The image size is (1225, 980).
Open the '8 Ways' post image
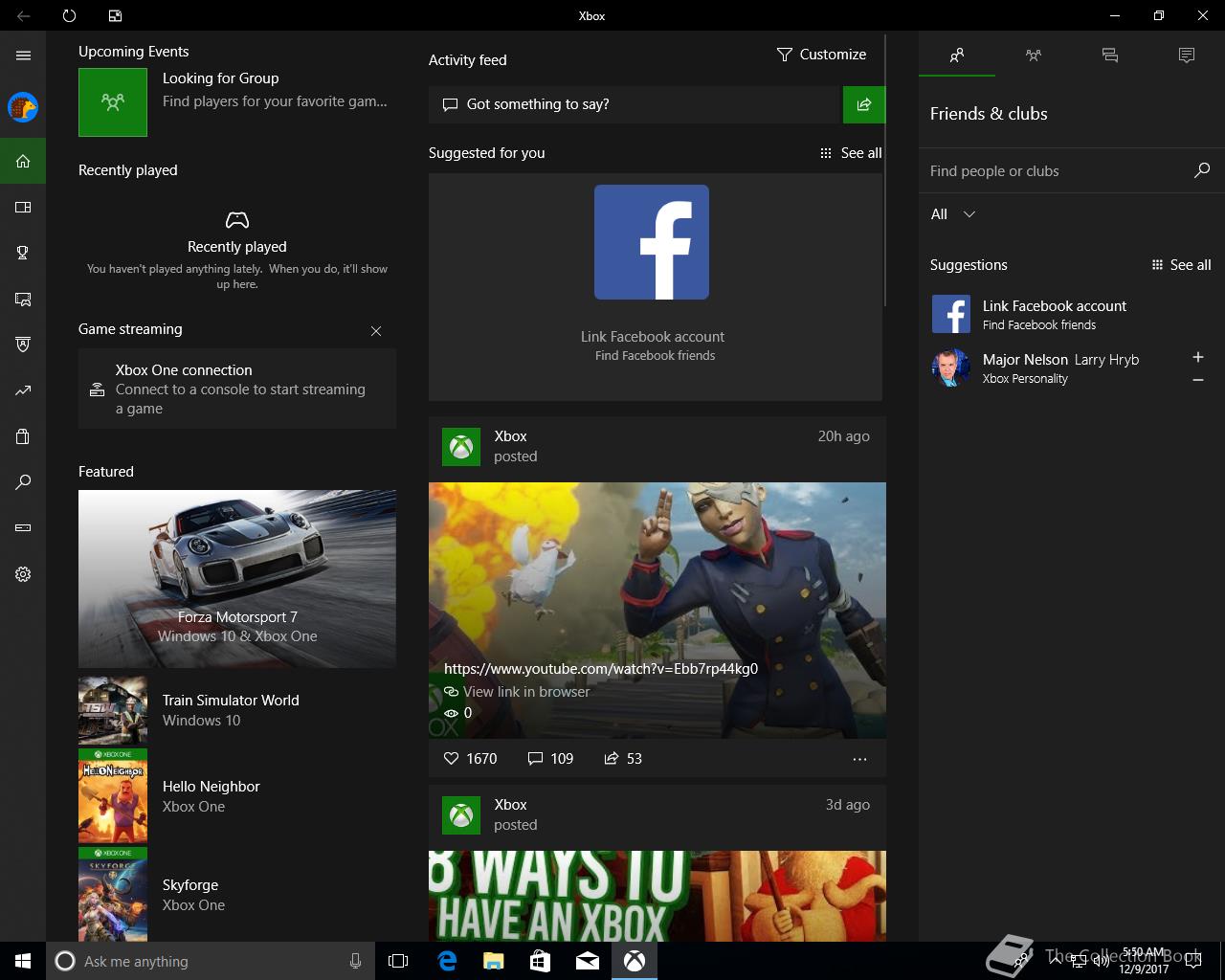pyautogui.click(x=657, y=896)
